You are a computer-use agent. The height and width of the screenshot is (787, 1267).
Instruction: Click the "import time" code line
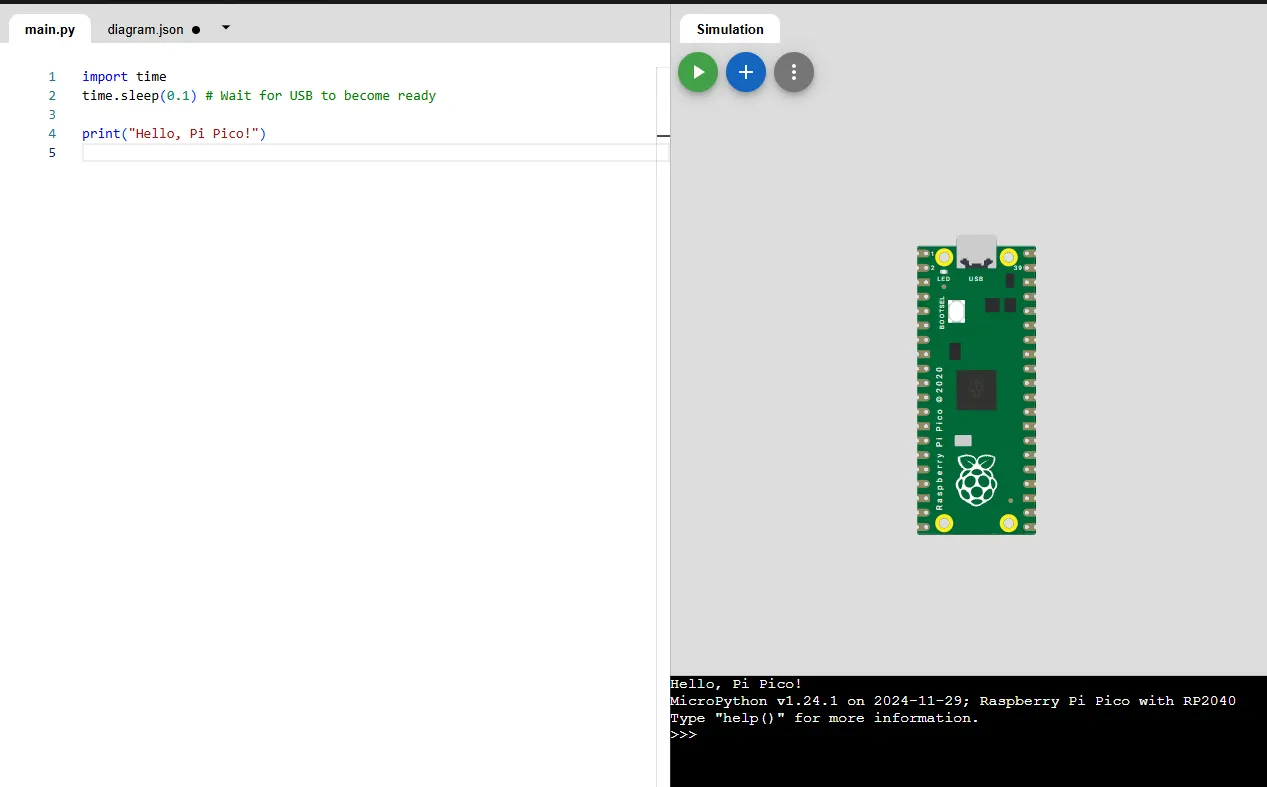click(124, 76)
